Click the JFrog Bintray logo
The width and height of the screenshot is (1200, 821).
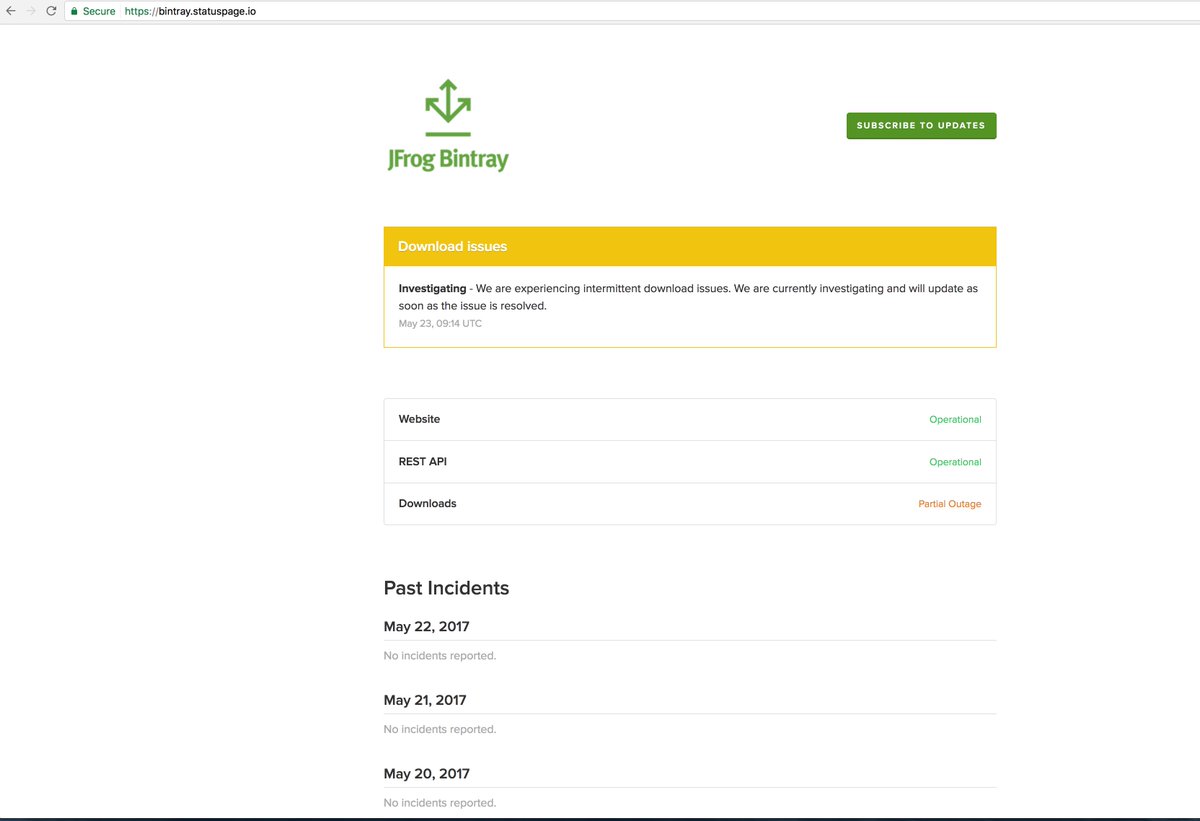tap(448, 125)
